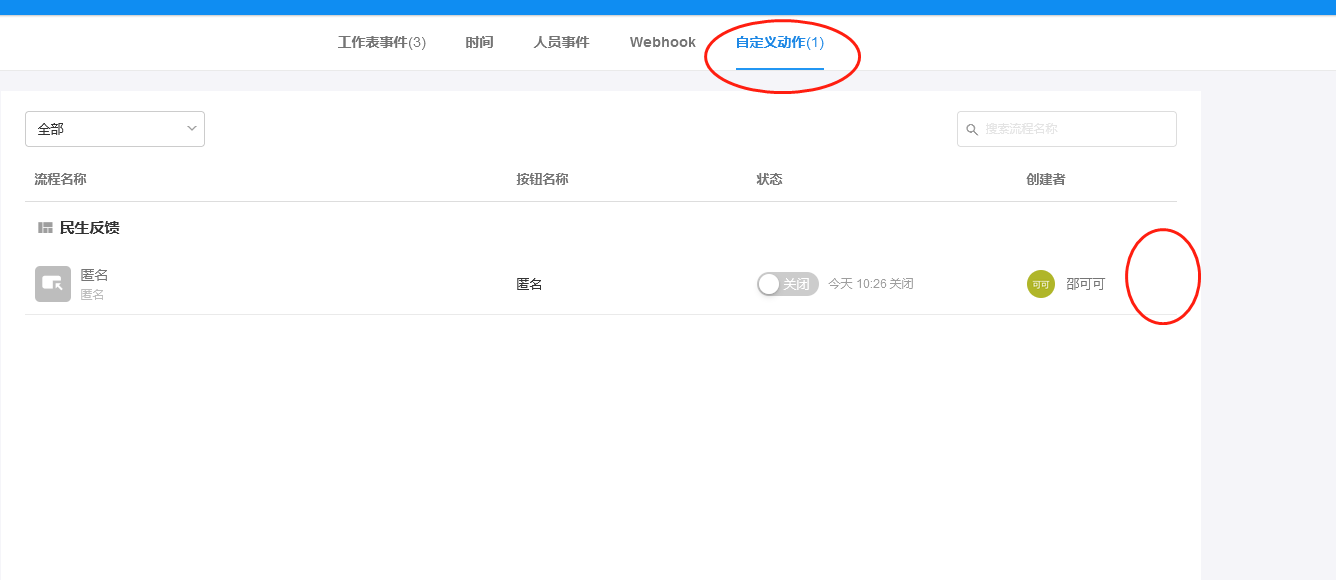Image resolution: width=1336 pixels, height=580 pixels.
Task: Collapse the 民生反馈 group header
Action: click(x=90, y=227)
